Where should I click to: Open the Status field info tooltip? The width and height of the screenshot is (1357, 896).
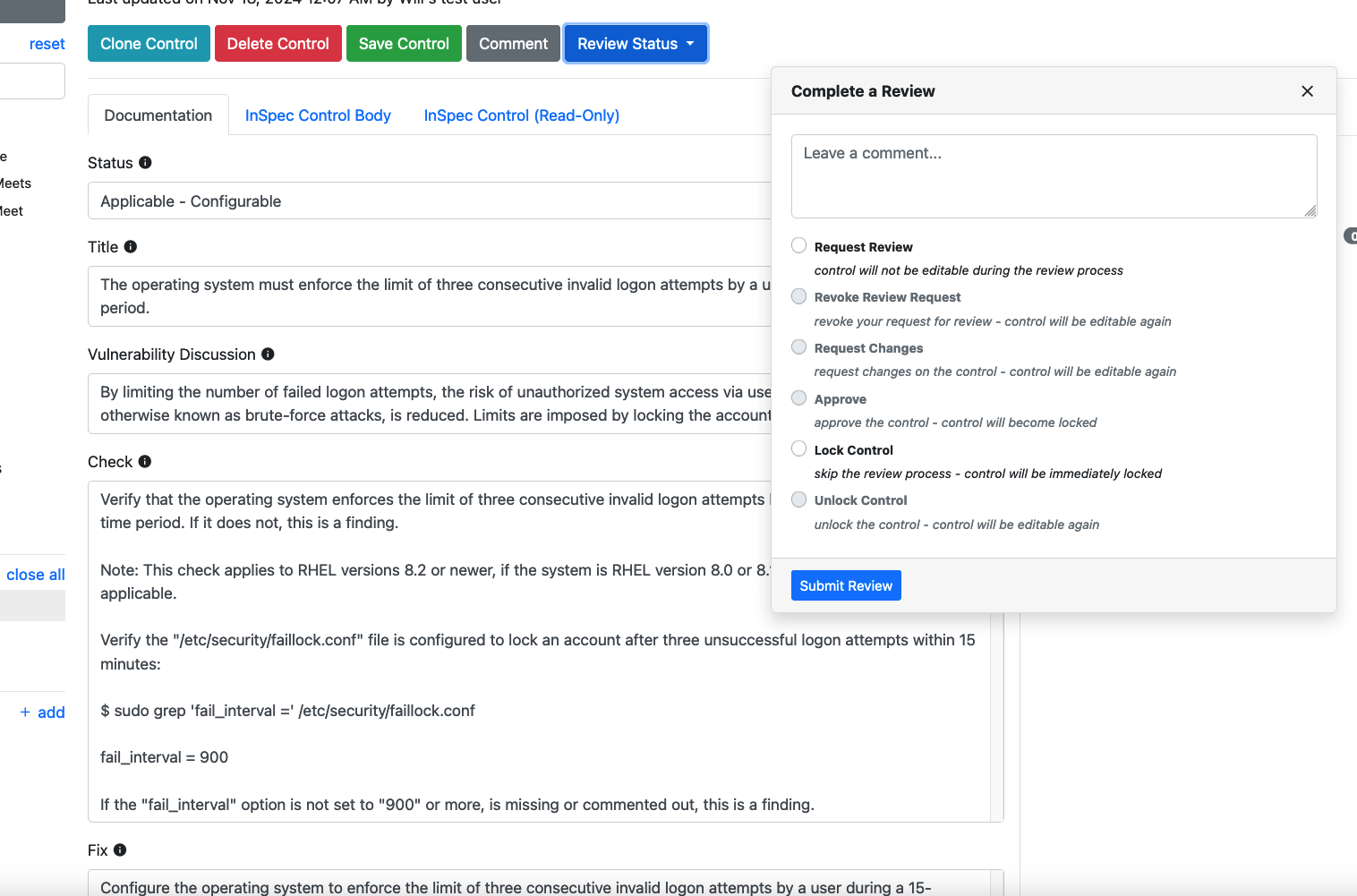[143, 163]
